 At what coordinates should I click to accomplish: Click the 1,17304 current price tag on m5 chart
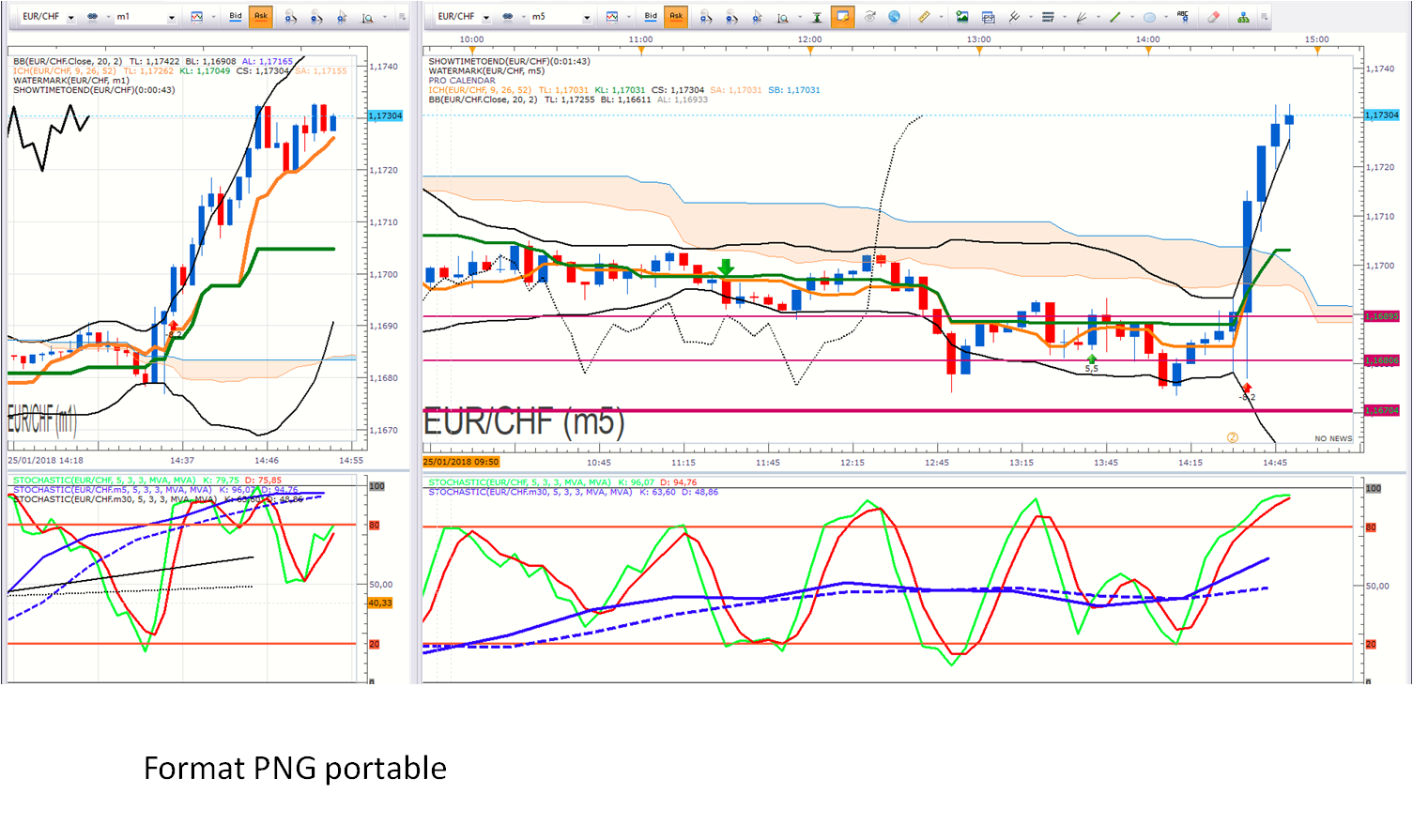point(1382,115)
